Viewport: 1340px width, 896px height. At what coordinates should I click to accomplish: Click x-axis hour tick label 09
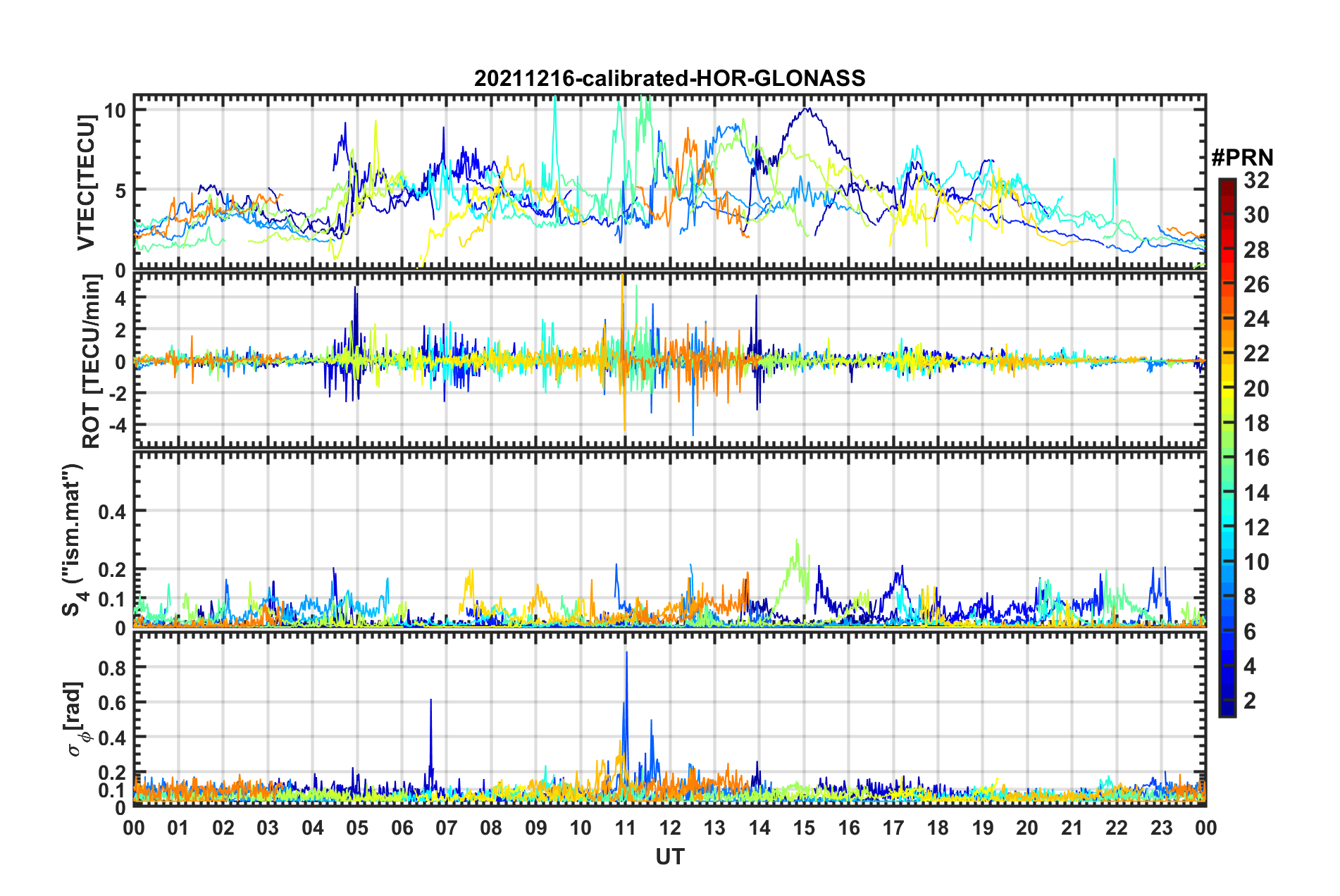[x=536, y=828]
